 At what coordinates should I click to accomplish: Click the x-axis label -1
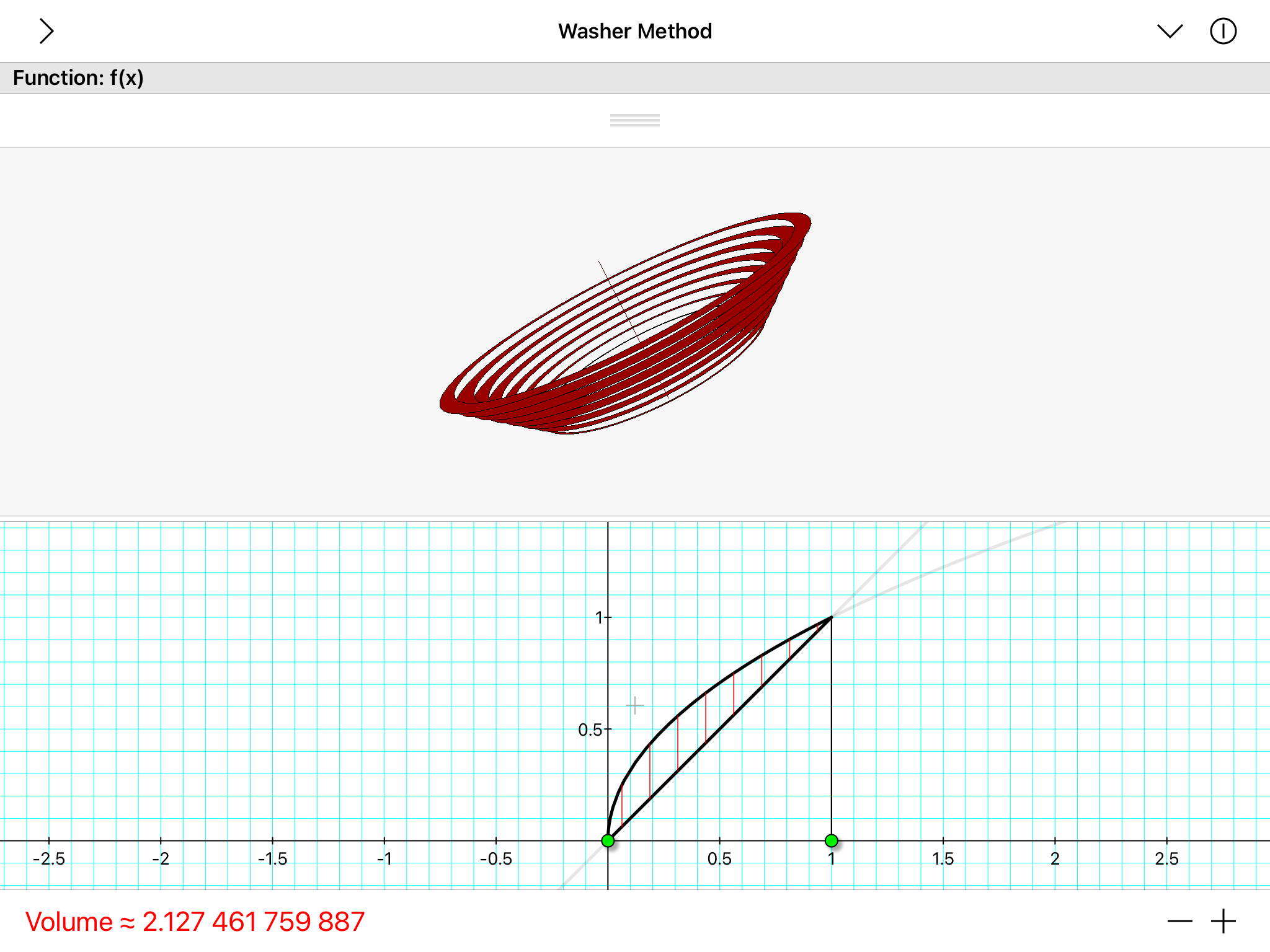[x=384, y=859]
